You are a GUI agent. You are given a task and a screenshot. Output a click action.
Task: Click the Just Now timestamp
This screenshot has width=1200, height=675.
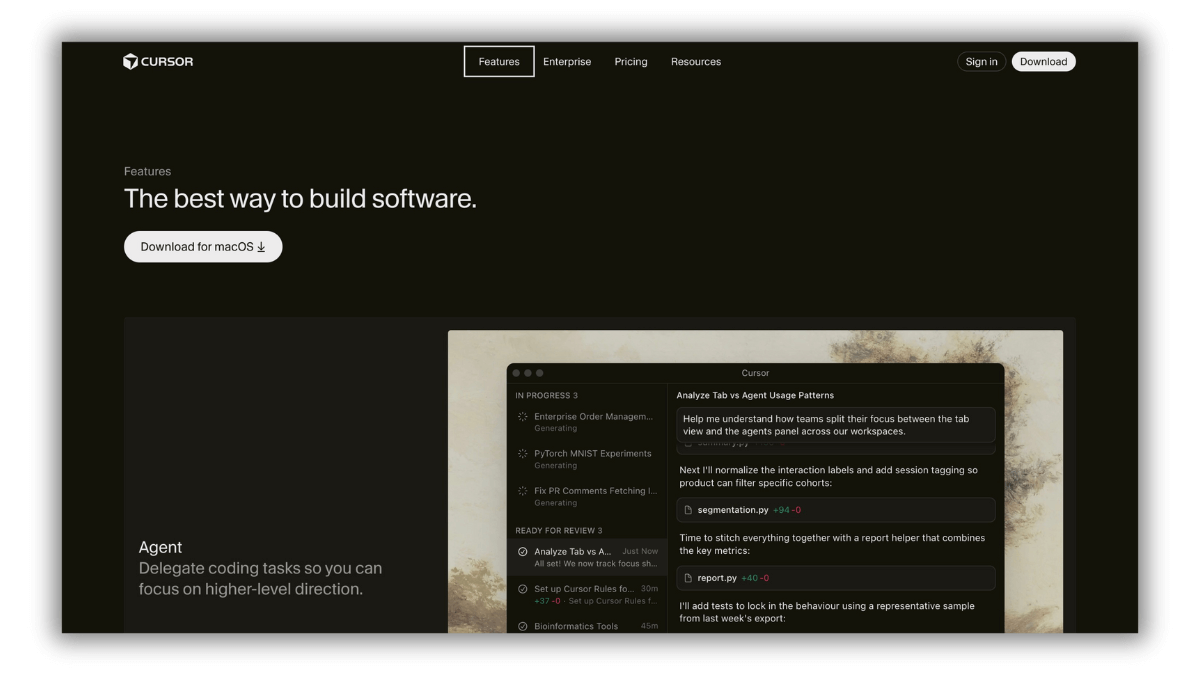pyautogui.click(x=640, y=551)
